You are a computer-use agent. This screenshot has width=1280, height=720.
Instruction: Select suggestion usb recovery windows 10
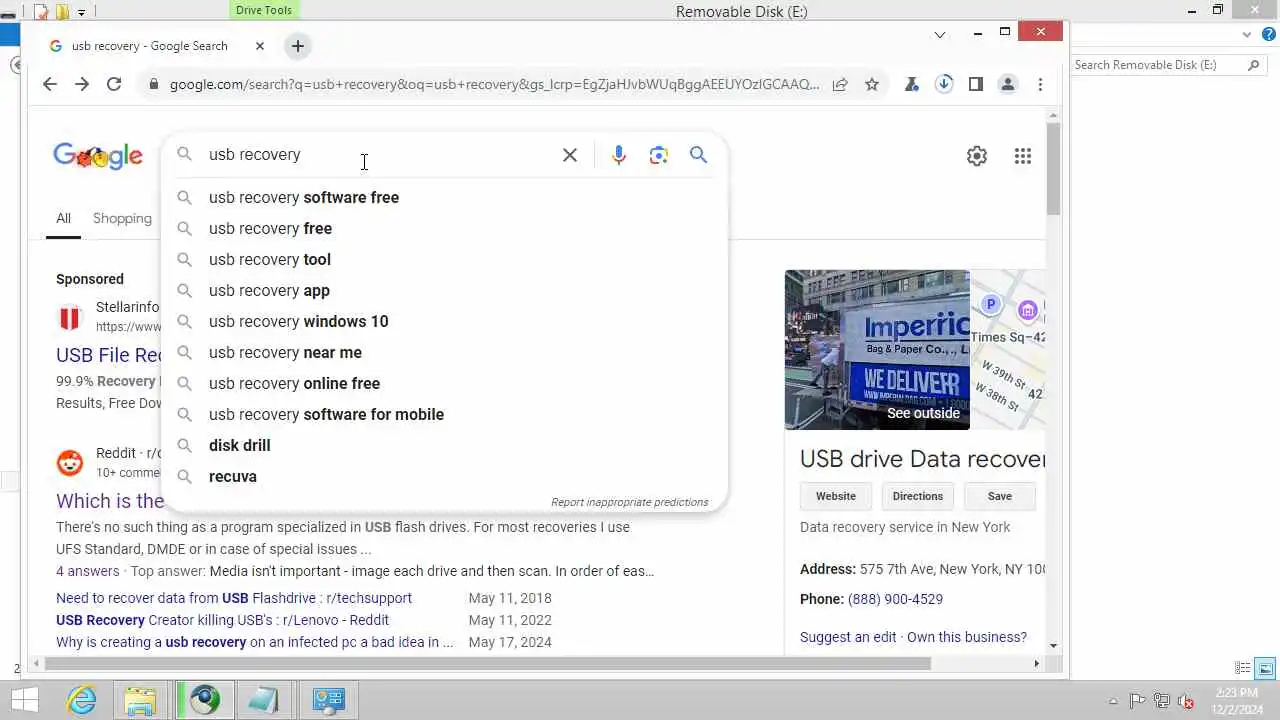pyautogui.click(x=445, y=321)
